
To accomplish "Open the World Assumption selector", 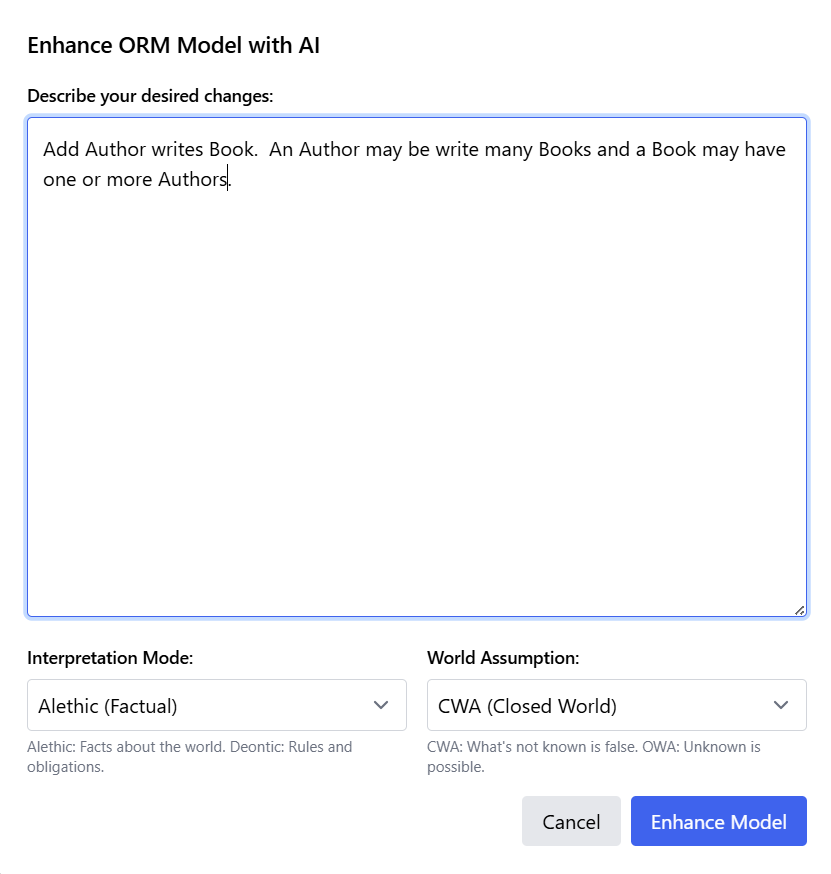I will 616,705.
